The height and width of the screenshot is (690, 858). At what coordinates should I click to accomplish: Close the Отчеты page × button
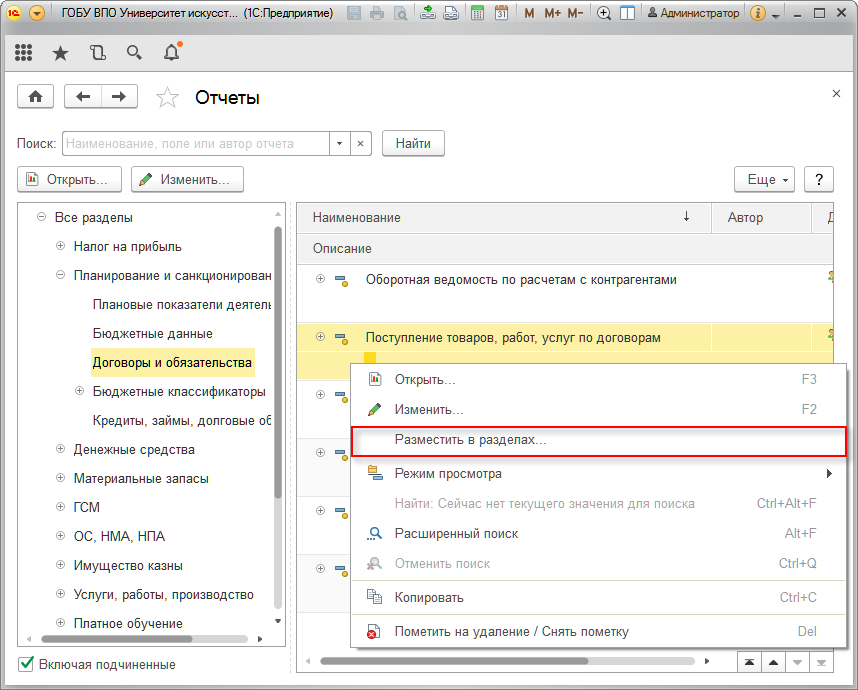click(x=836, y=94)
